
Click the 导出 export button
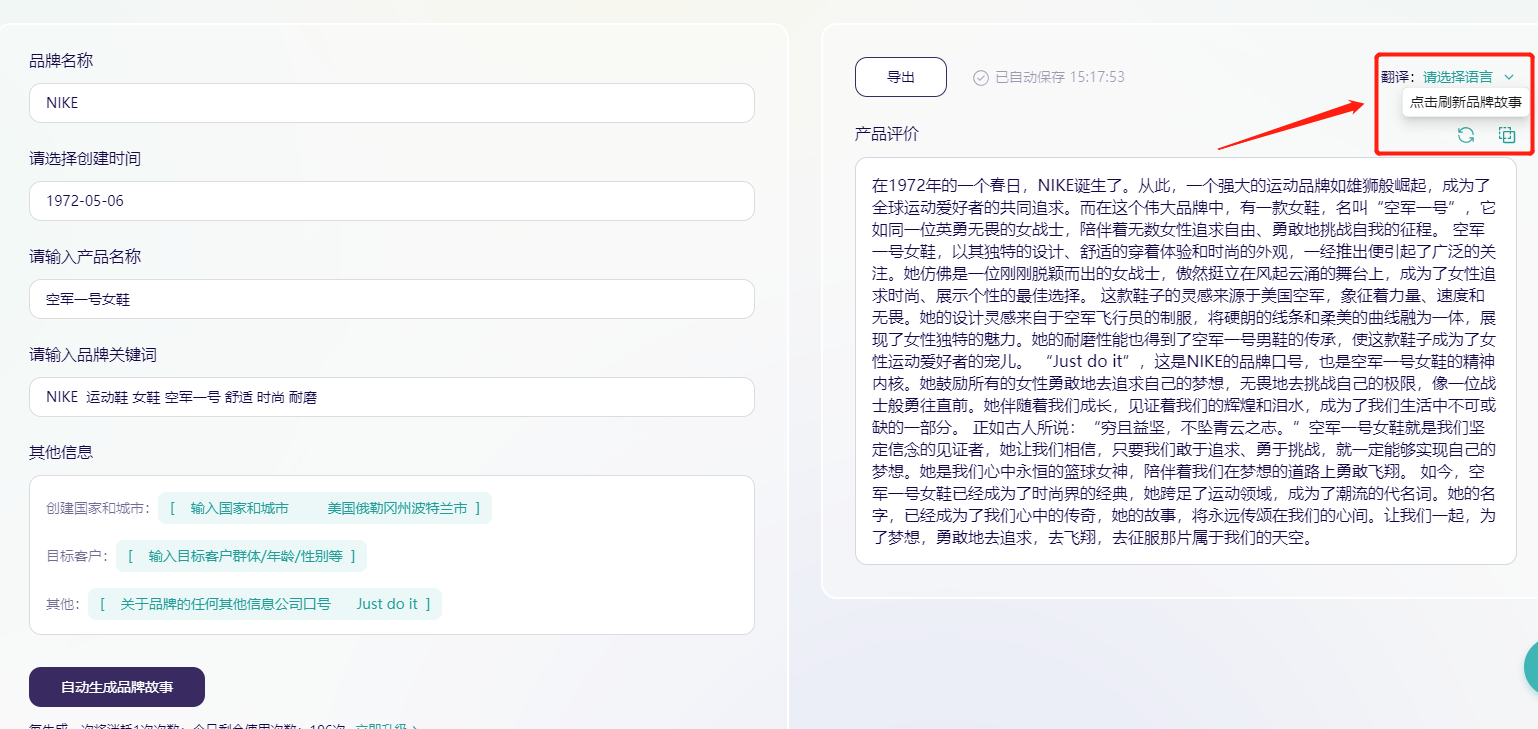[901, 77]
